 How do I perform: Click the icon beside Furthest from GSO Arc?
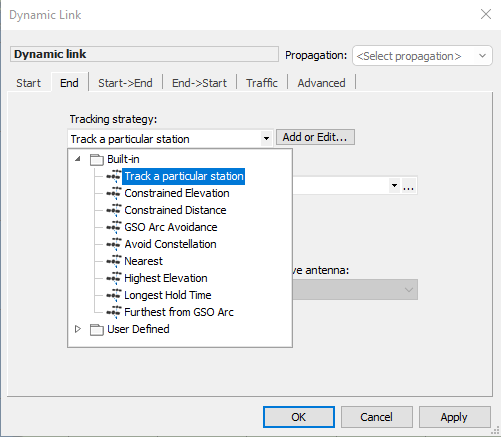click(114, 312)
